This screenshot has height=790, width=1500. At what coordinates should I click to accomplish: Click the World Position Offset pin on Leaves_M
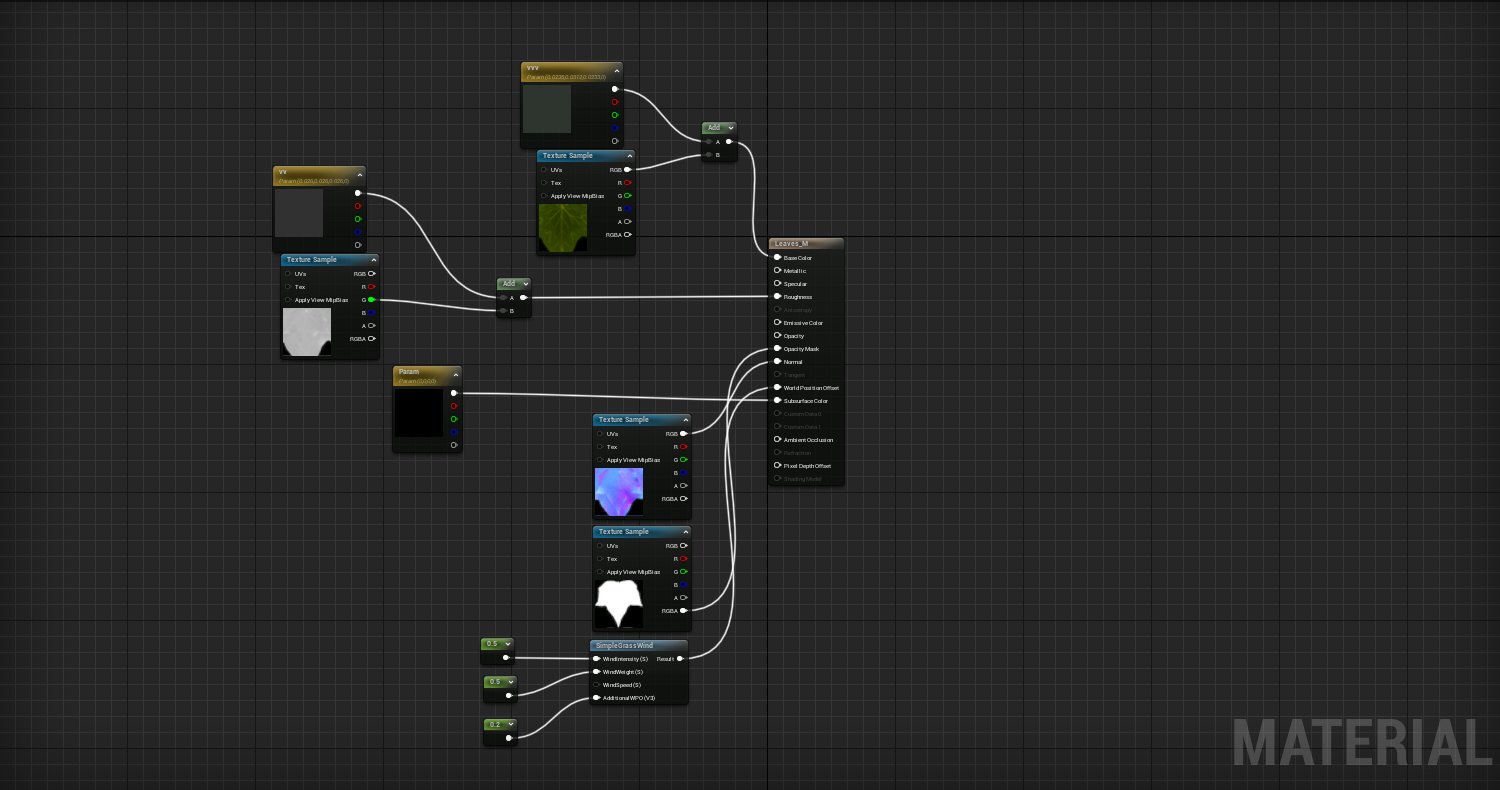[x=776, y=388]
